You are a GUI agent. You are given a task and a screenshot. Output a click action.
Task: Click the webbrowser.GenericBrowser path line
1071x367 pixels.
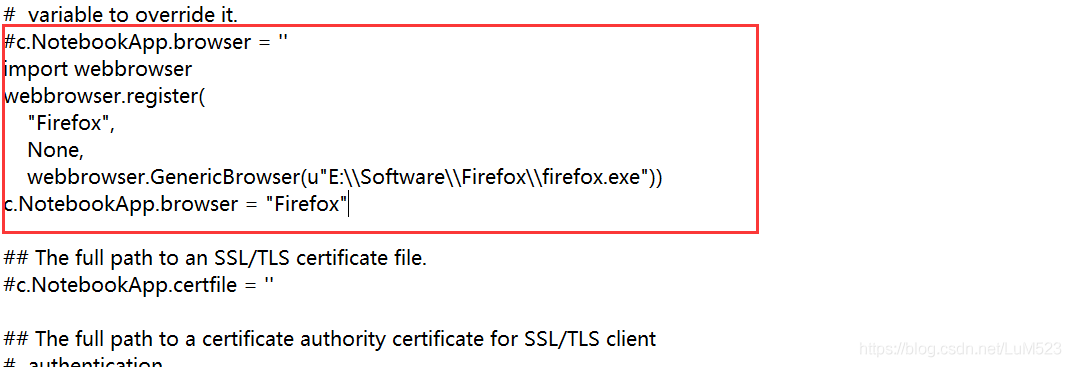(345, 178)
